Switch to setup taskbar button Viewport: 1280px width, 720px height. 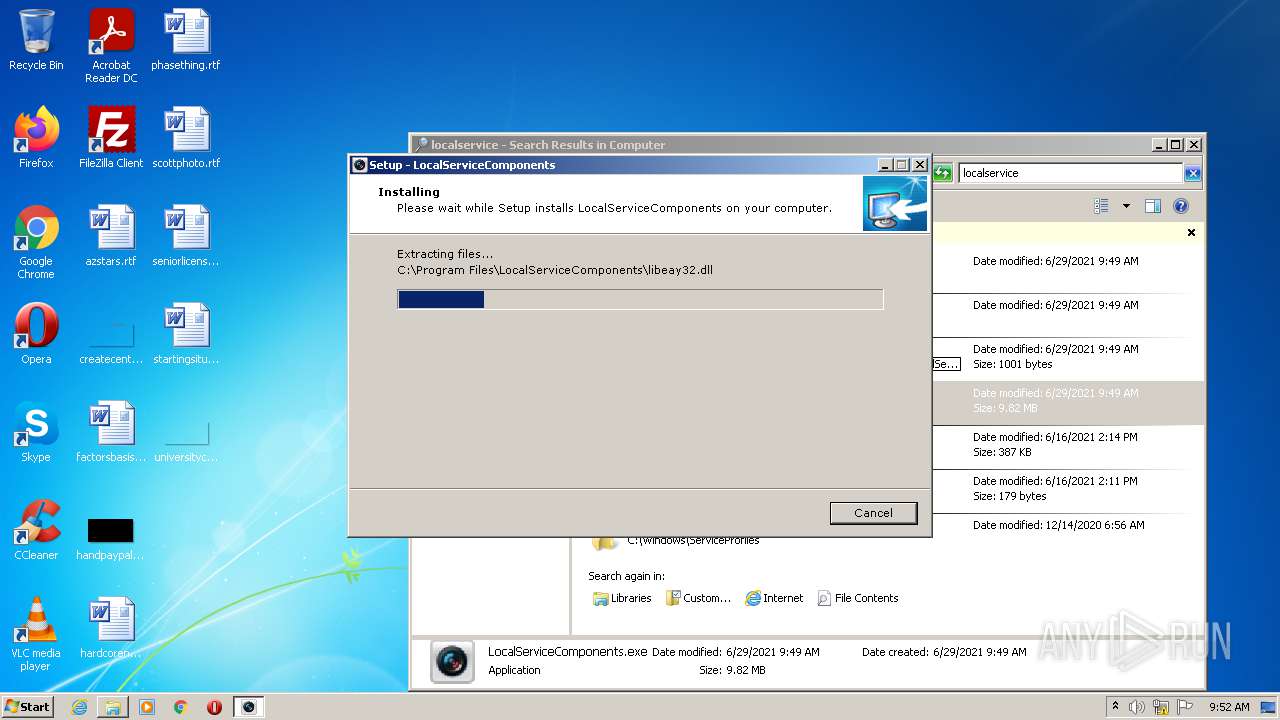(249, 707)
